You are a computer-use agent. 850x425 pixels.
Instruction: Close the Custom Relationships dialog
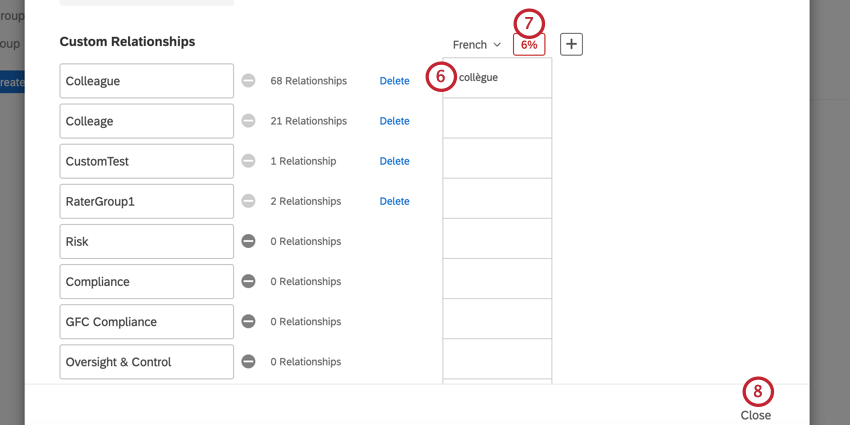tap(755, 415)
